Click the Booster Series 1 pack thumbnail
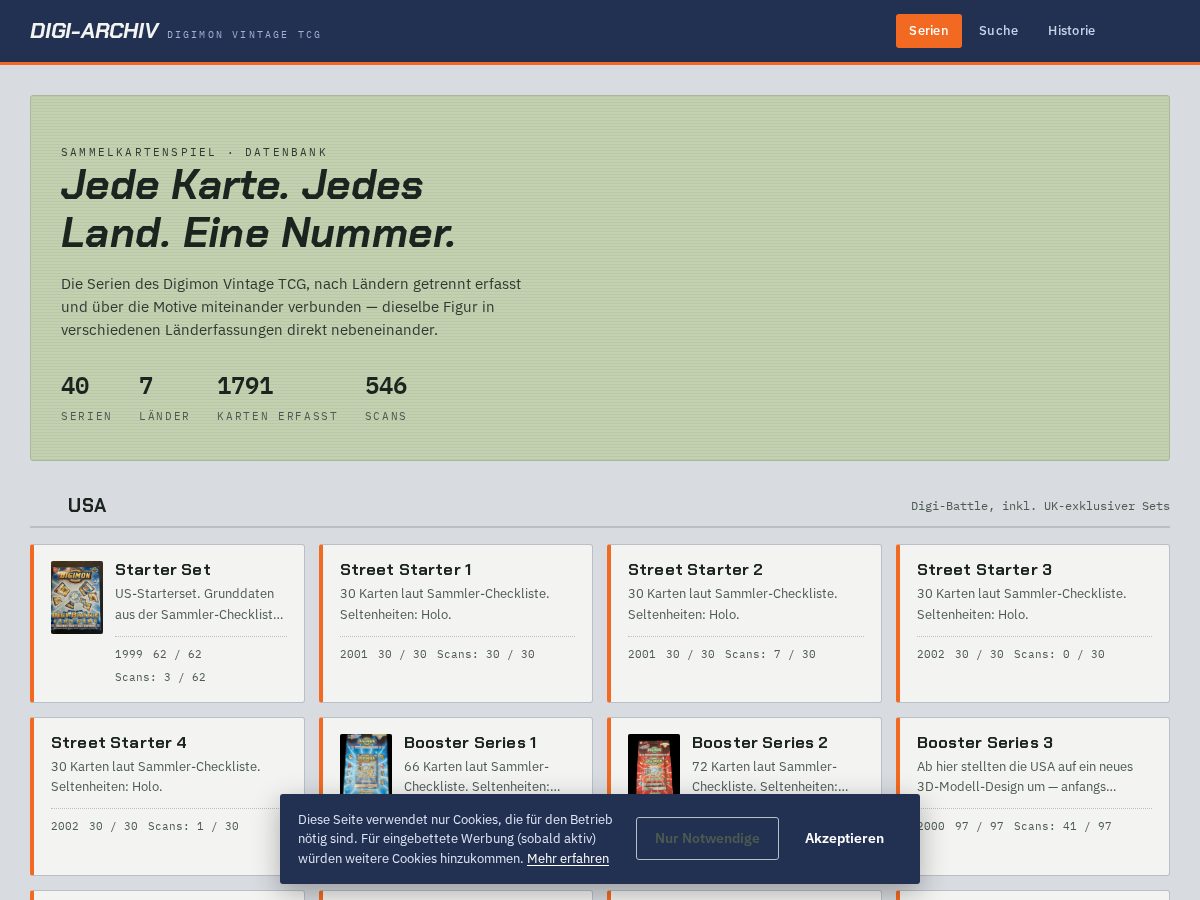Screen dimensions: 1200x900 point(366,764)
